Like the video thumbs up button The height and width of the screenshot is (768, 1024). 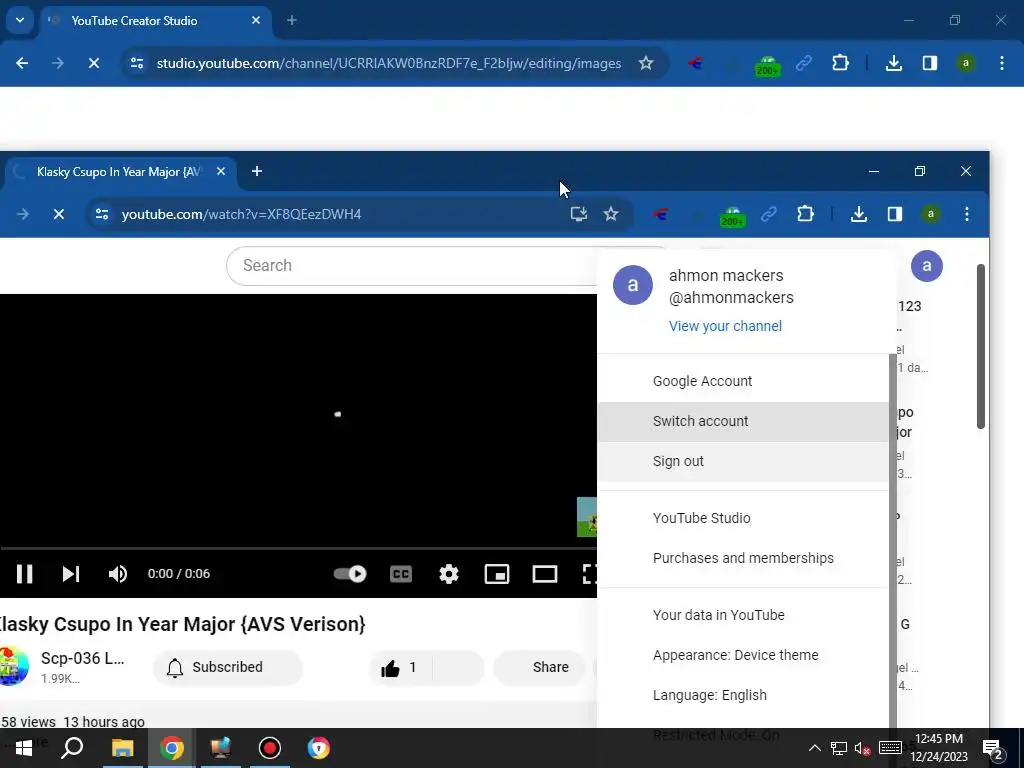[x=400, y=667]
